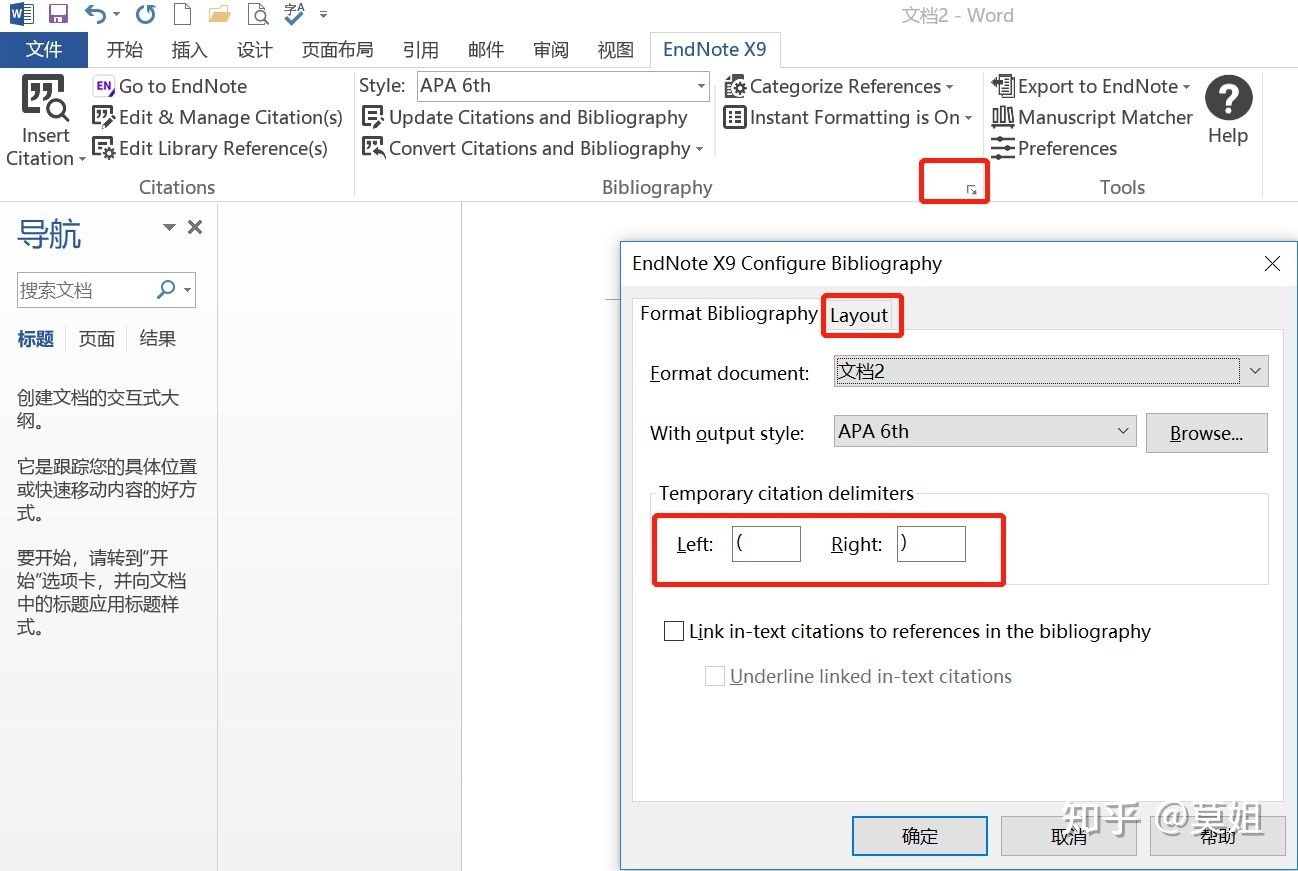1298x871 pixels.
Task: Switch to the 邮件 tab
Action: 486,49
